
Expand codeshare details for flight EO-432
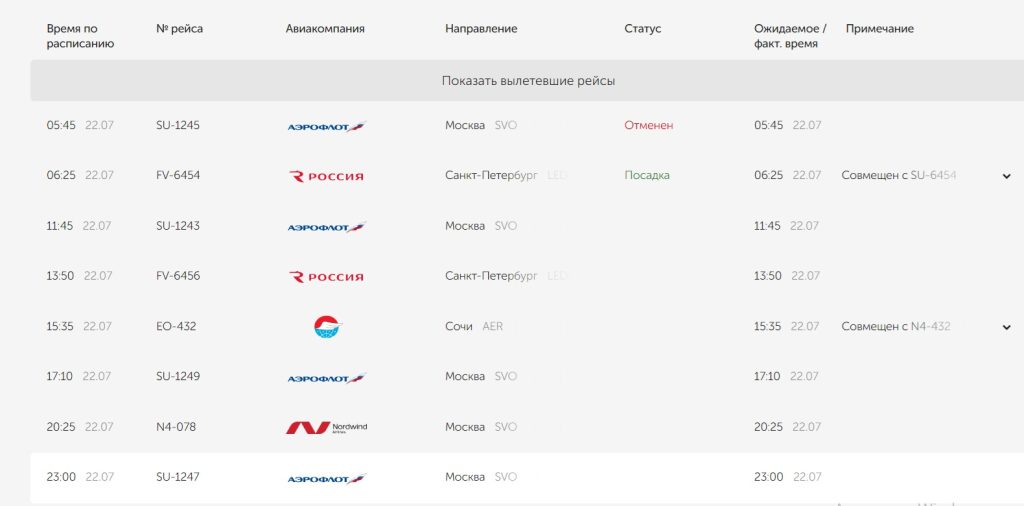[x=1006, y=327]
